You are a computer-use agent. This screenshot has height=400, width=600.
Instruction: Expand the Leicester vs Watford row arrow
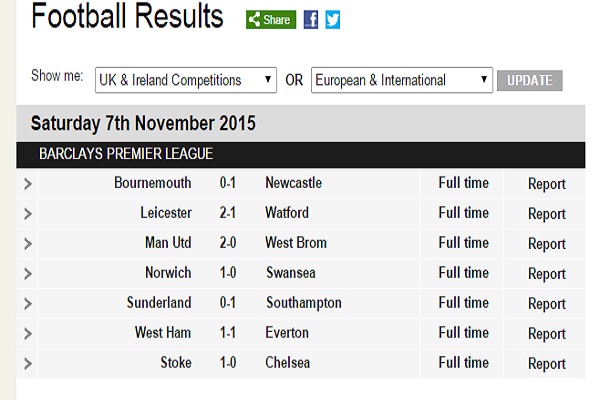pos(28,214)
